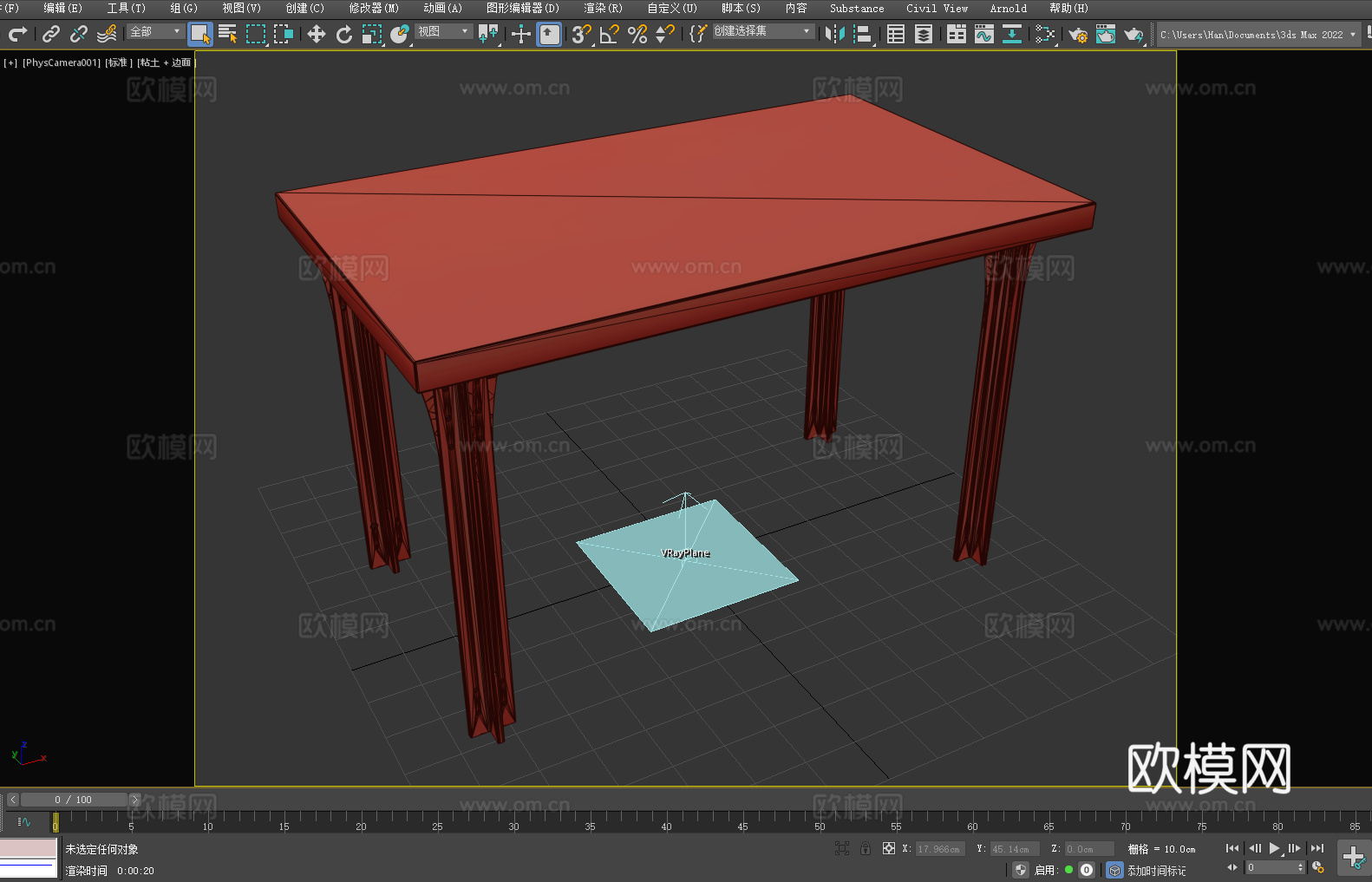
Task: Open 创建选择集 named selection dropdown
Action: coord(763,31)
